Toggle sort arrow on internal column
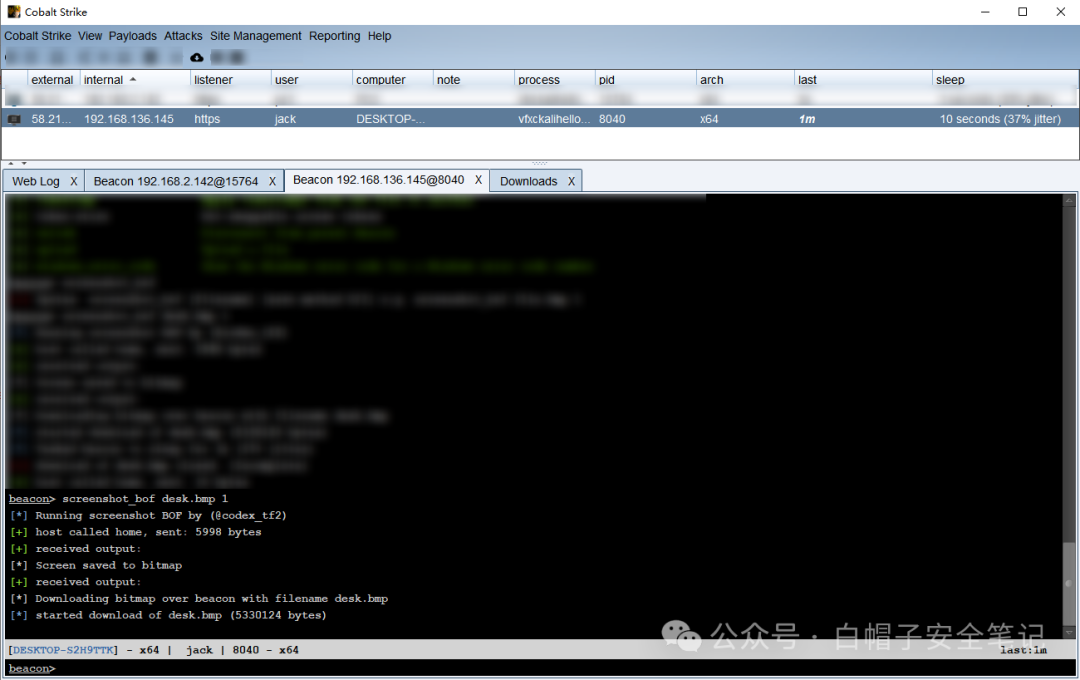Image resolution: width=1080 pixels, height=680 pixels. tap(133, 80)
